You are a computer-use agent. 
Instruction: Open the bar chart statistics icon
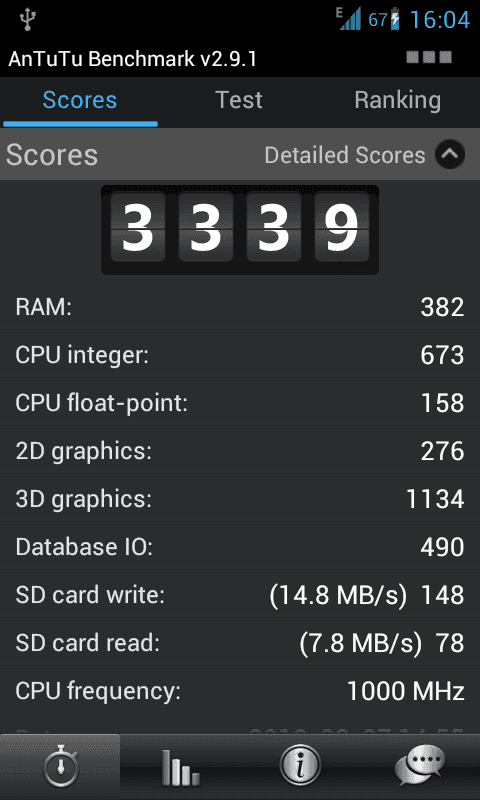(180, 767)
